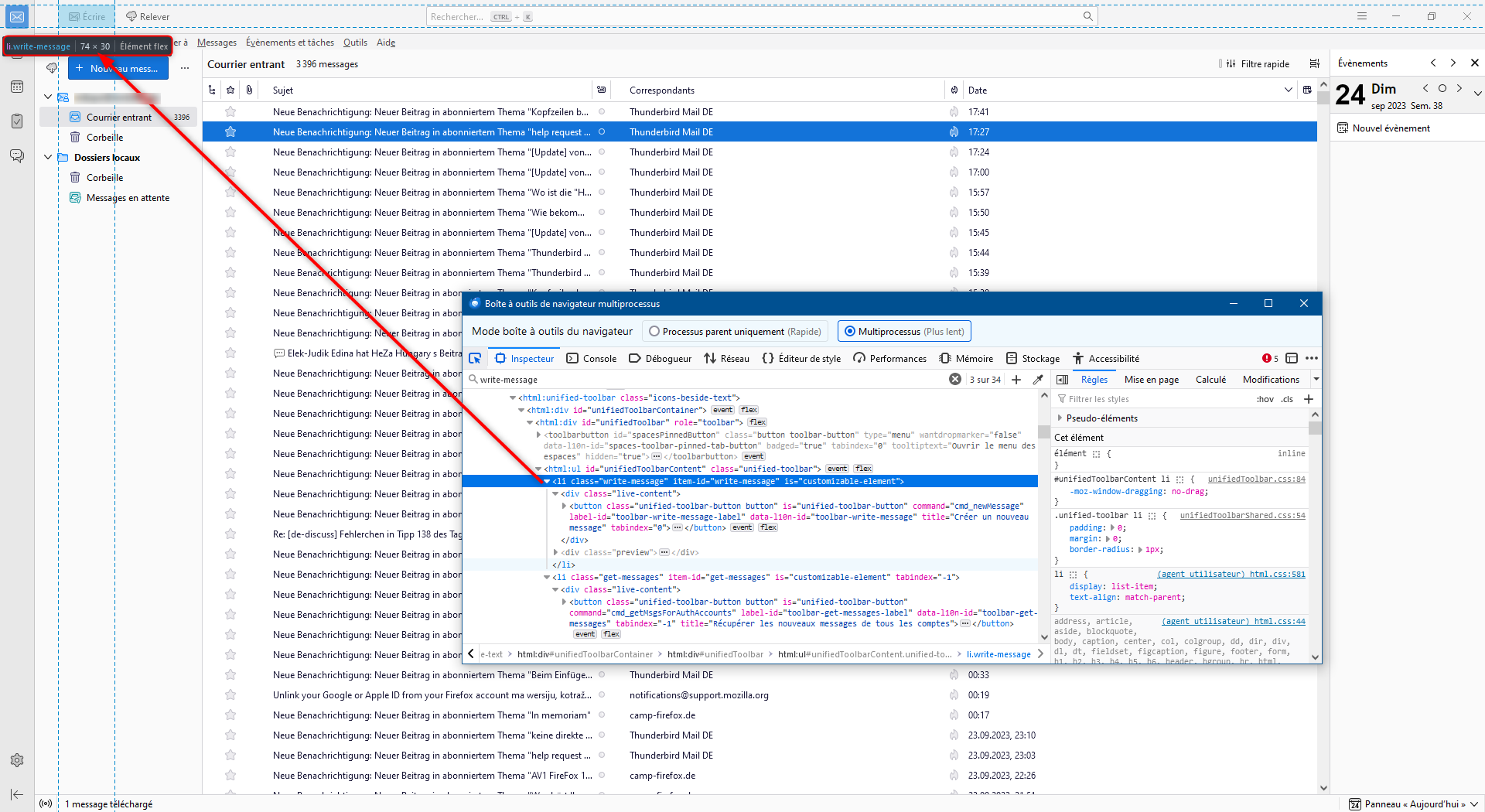Sort by attachment column header icon

[249, 90]
